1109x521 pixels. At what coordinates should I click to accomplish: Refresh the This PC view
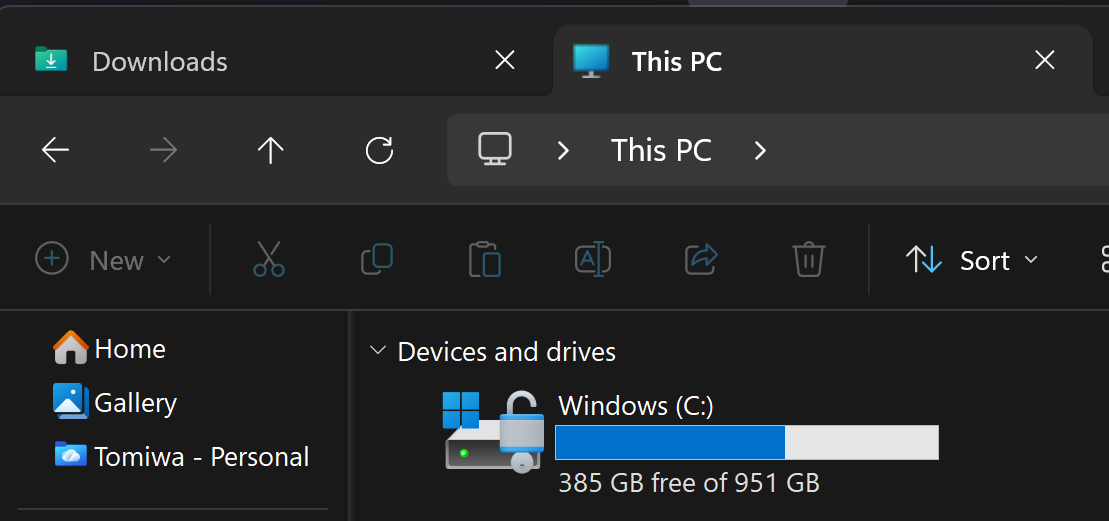tap(379, 150)
